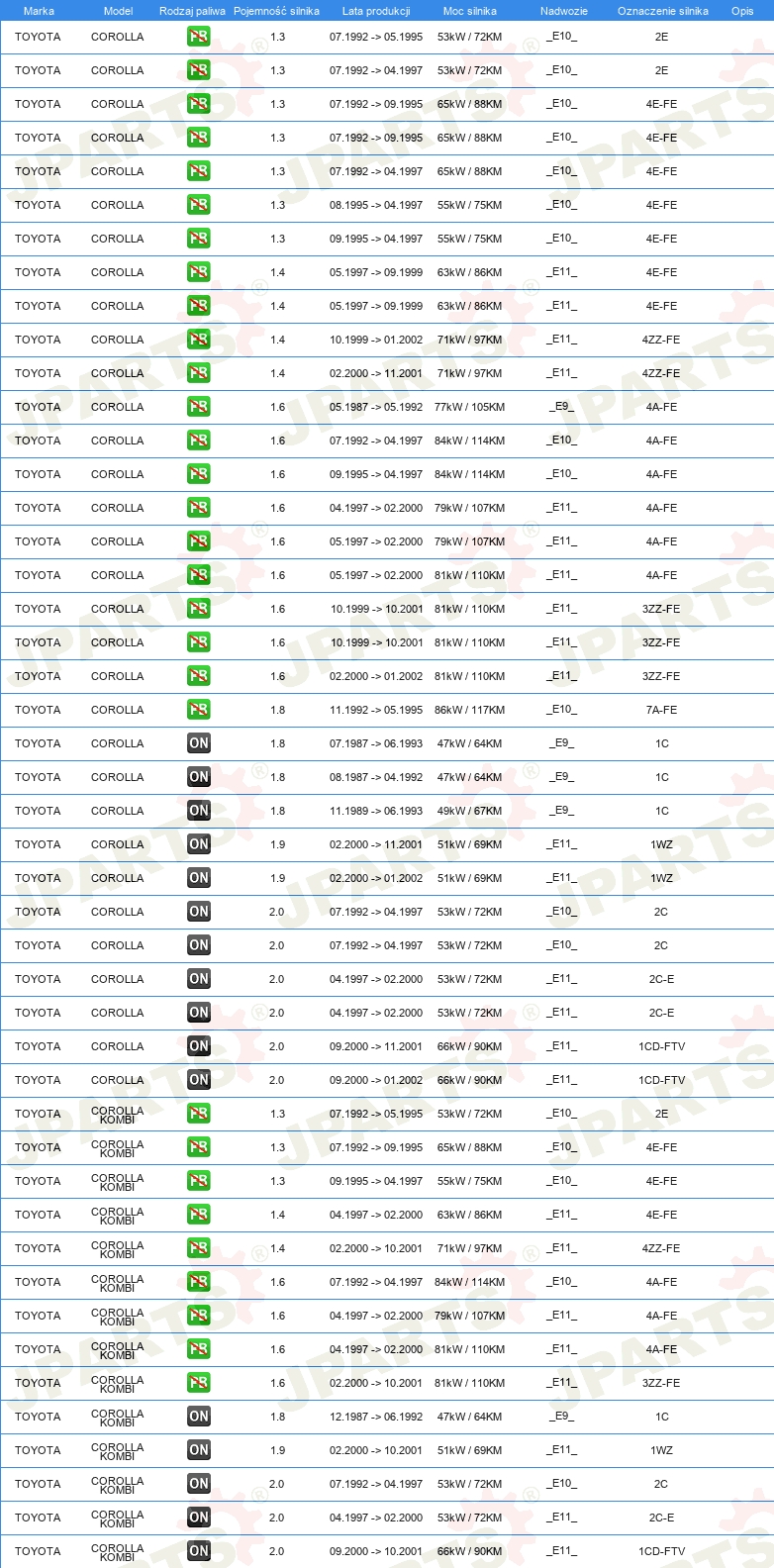
Task: Click 47kW / 64KM in Corolla Kombi row
Action: 469,1417
